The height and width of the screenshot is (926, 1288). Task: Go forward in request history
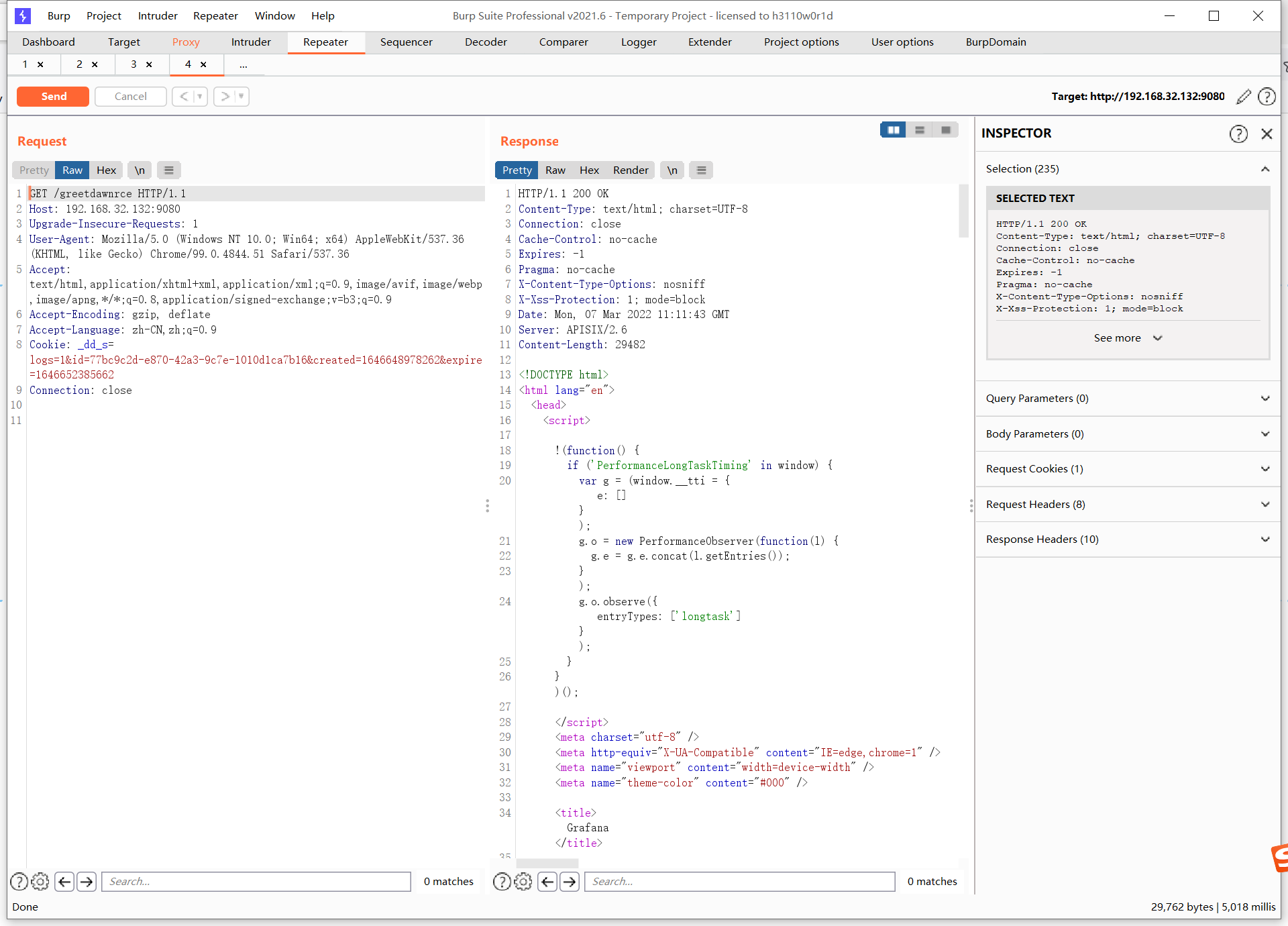[225, 97]
